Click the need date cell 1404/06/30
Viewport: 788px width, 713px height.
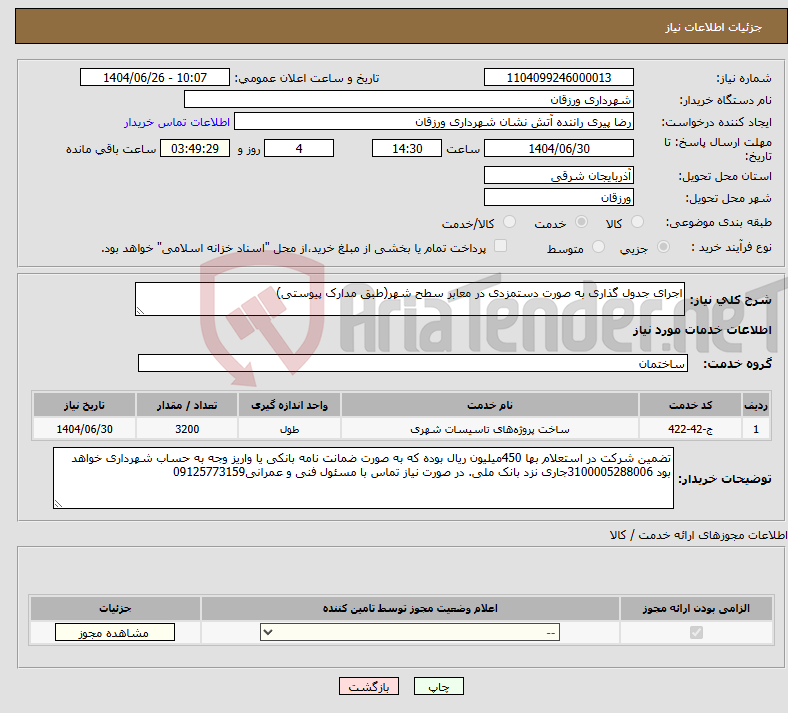click(x=84, y=429)
